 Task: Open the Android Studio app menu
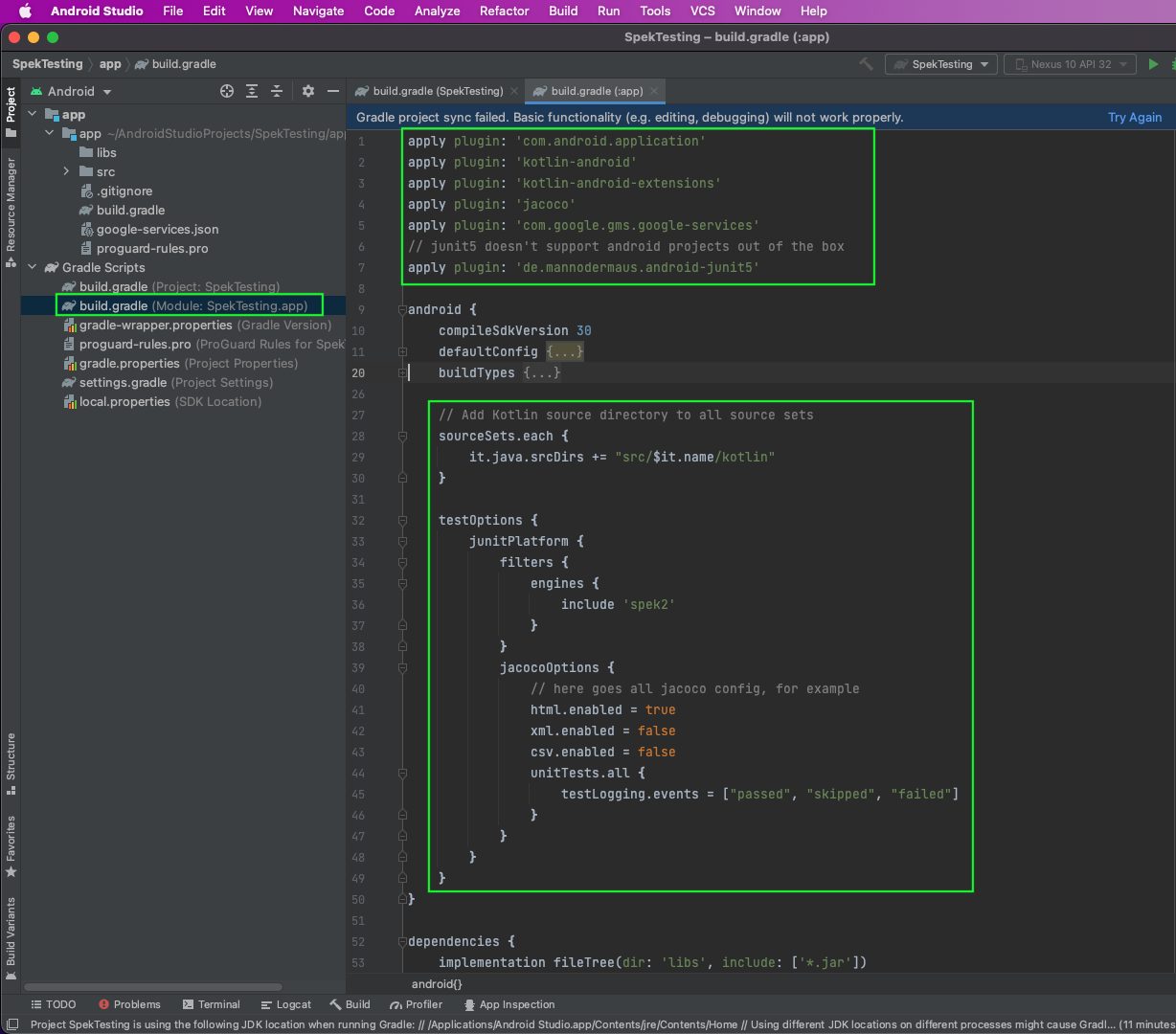click(97, 11)
